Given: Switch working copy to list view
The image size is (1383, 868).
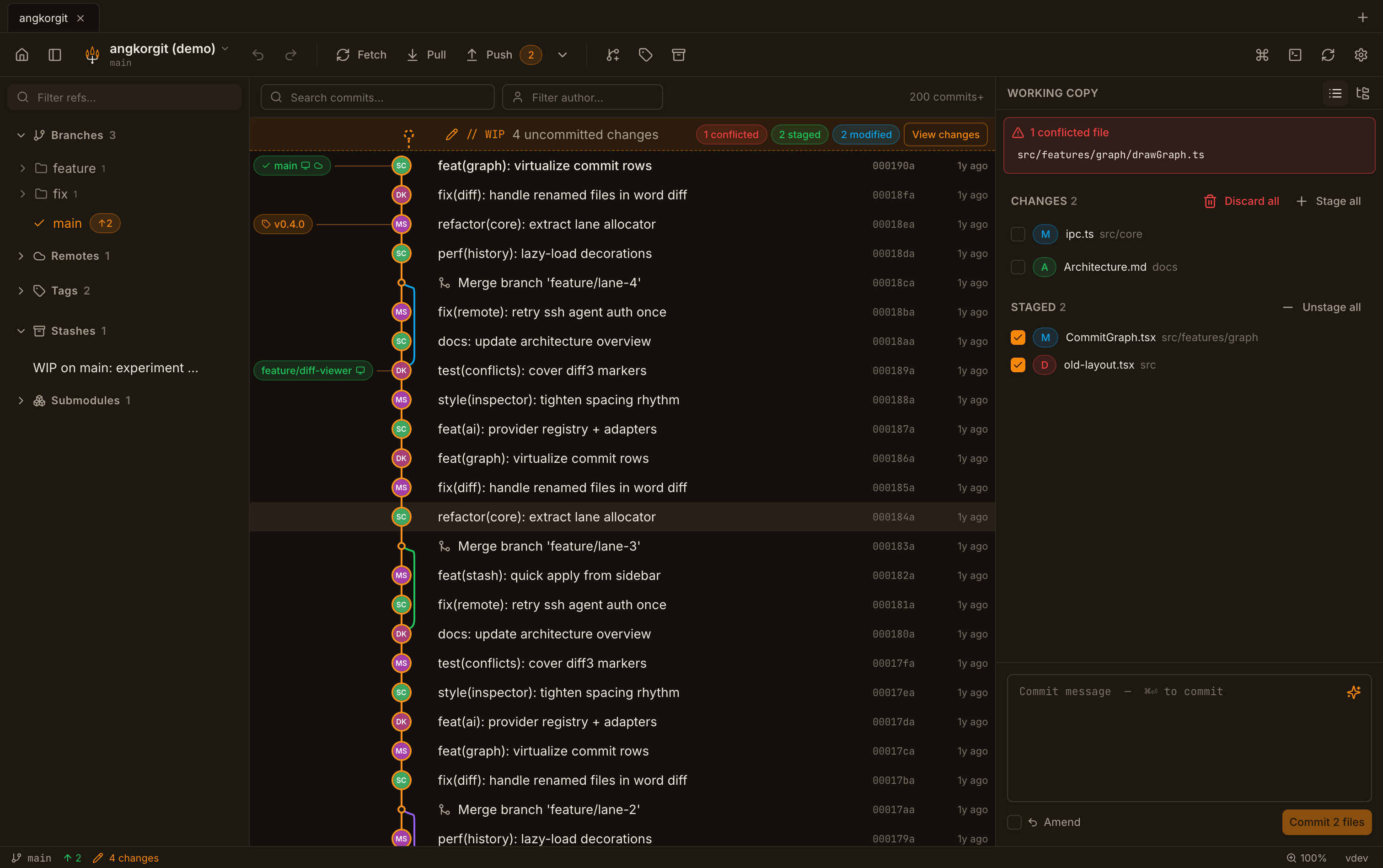Looking at the screenshot, I should pos(1335,93).
